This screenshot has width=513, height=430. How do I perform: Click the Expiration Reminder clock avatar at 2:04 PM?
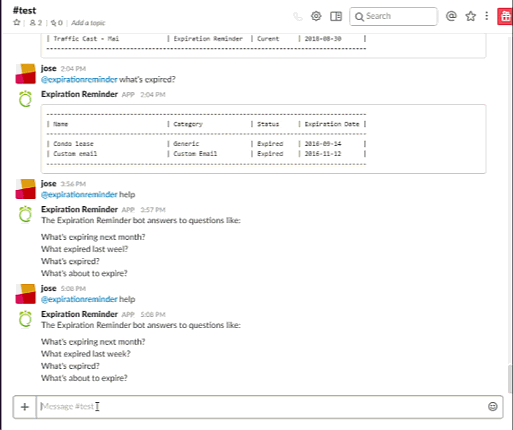(x=25, y=99)
